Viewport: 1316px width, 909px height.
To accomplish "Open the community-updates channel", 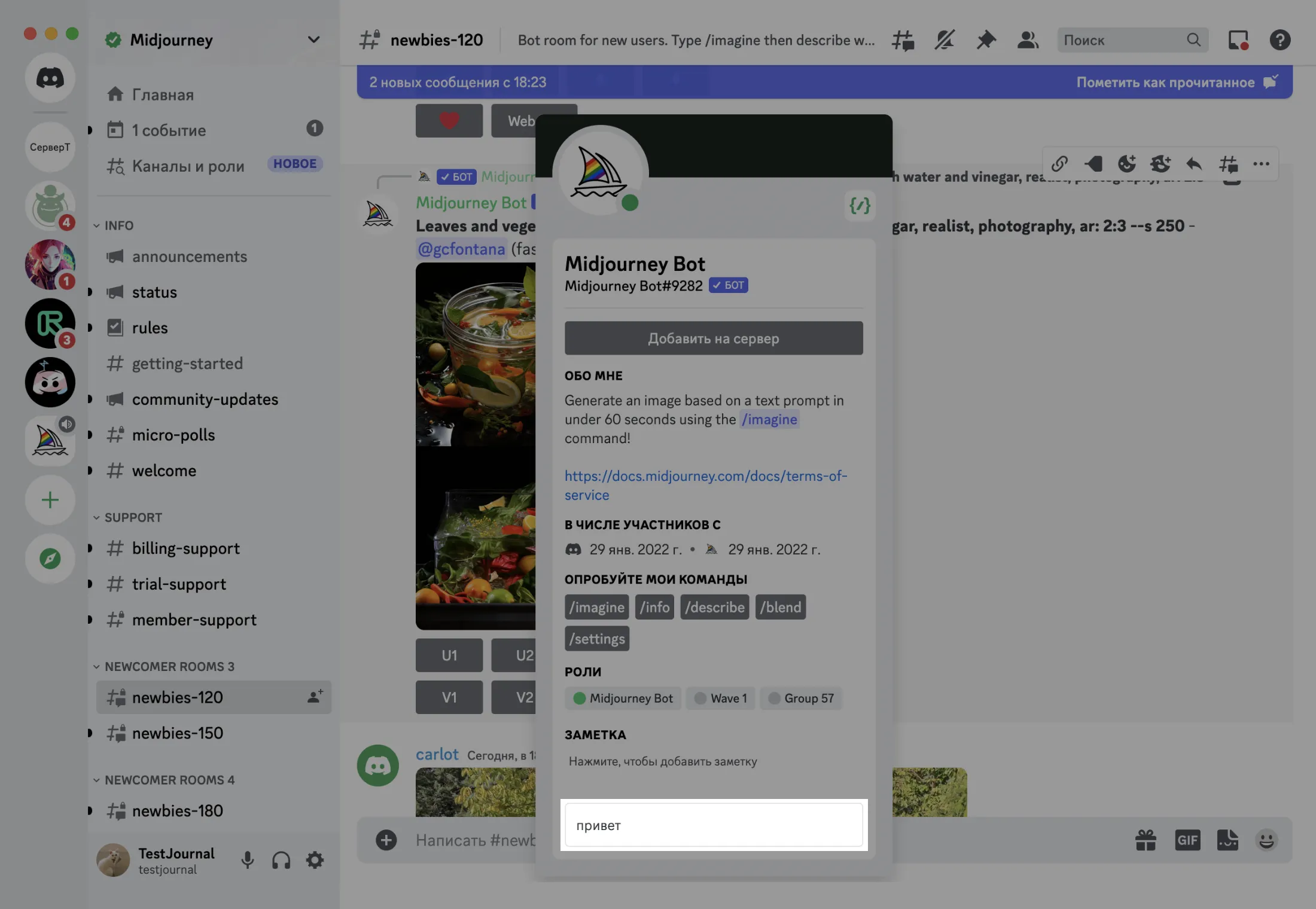I will click(214, 399).
